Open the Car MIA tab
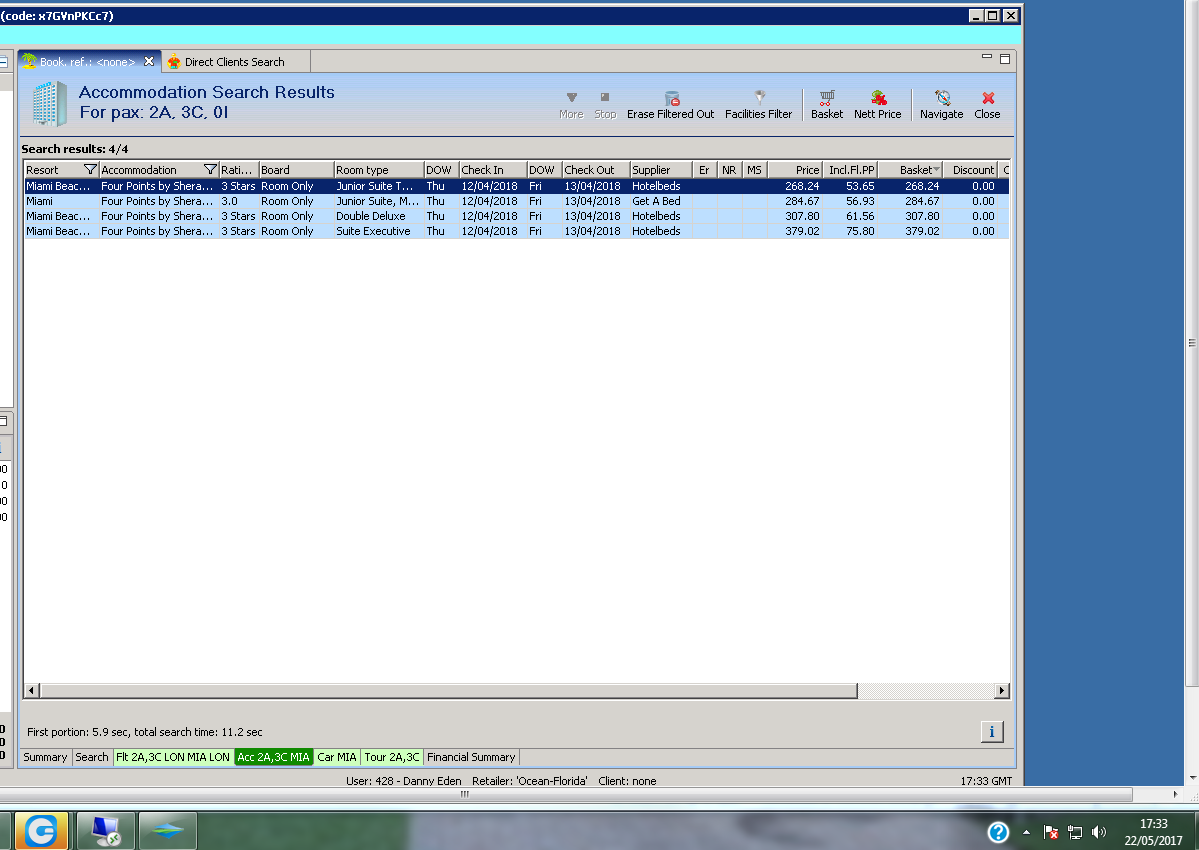Screen dimensions: 1199x850 pos(336,757)
